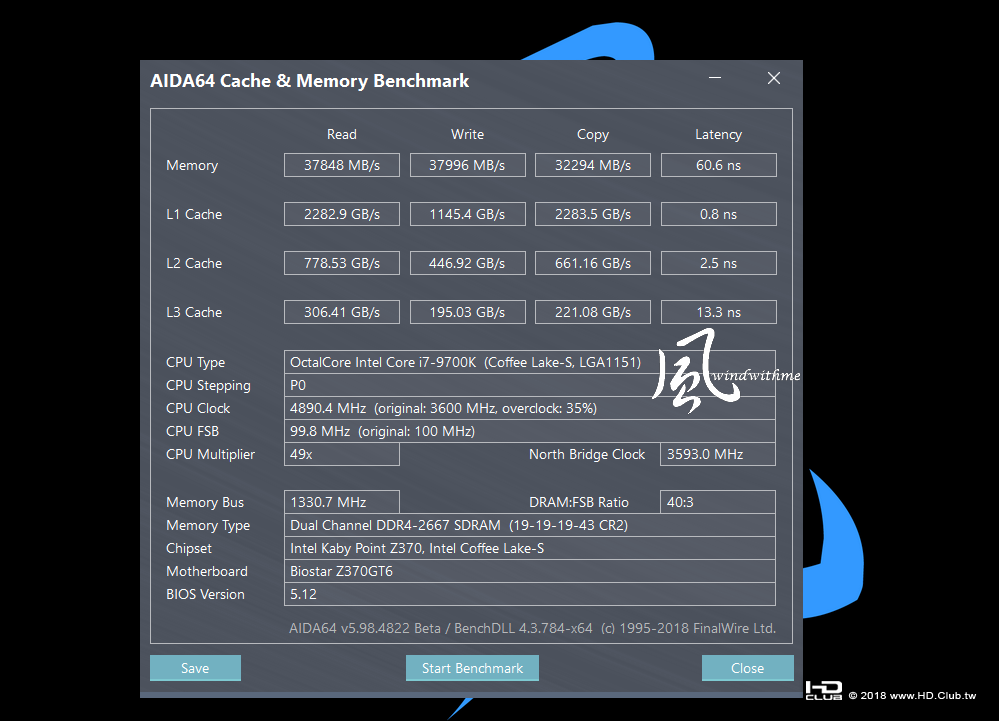Select the Memory Read value 37848 MB/s
999x721 pixels.
point(341,165)
